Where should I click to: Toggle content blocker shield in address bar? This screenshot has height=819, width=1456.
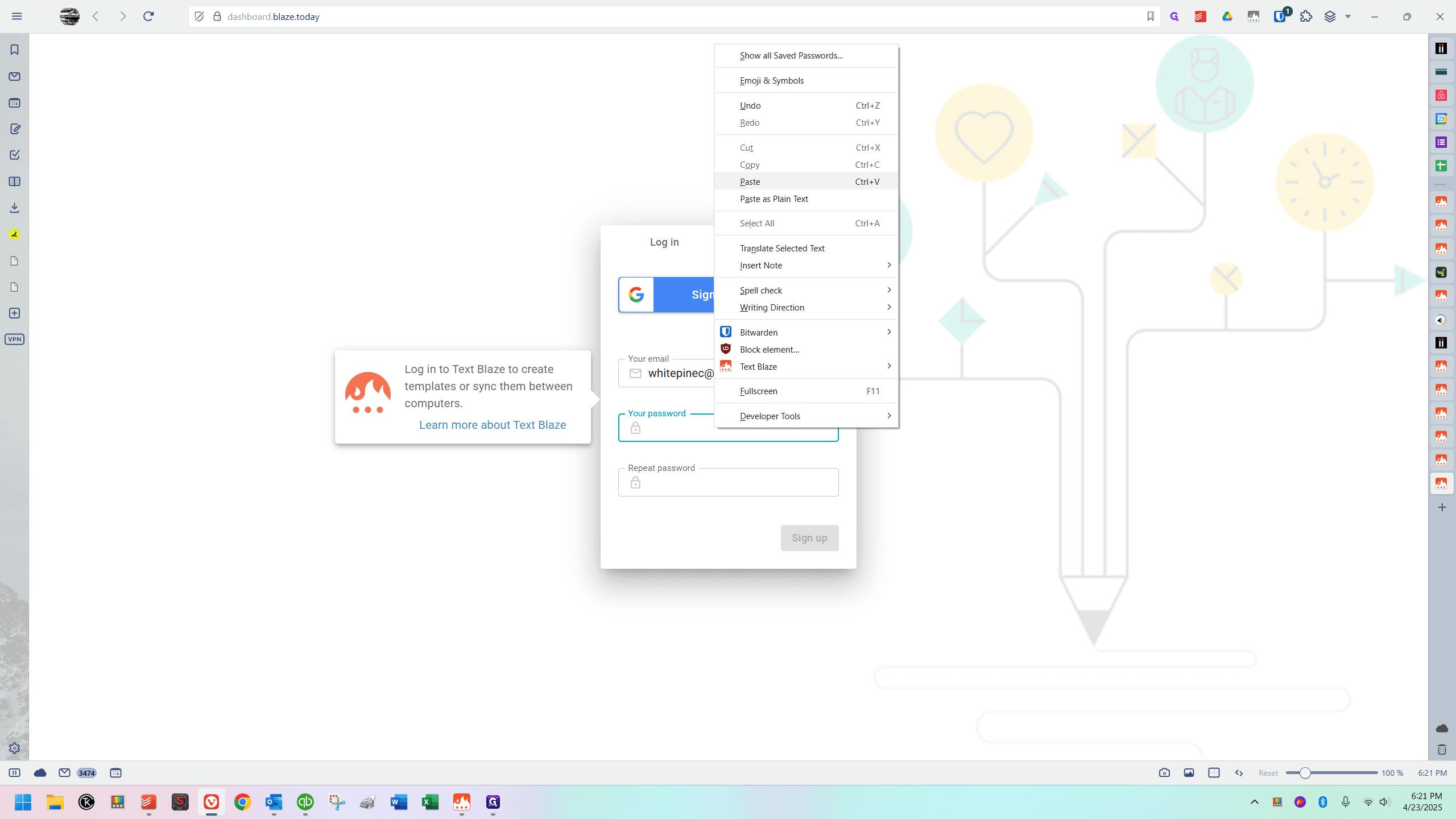click(198, 16)
